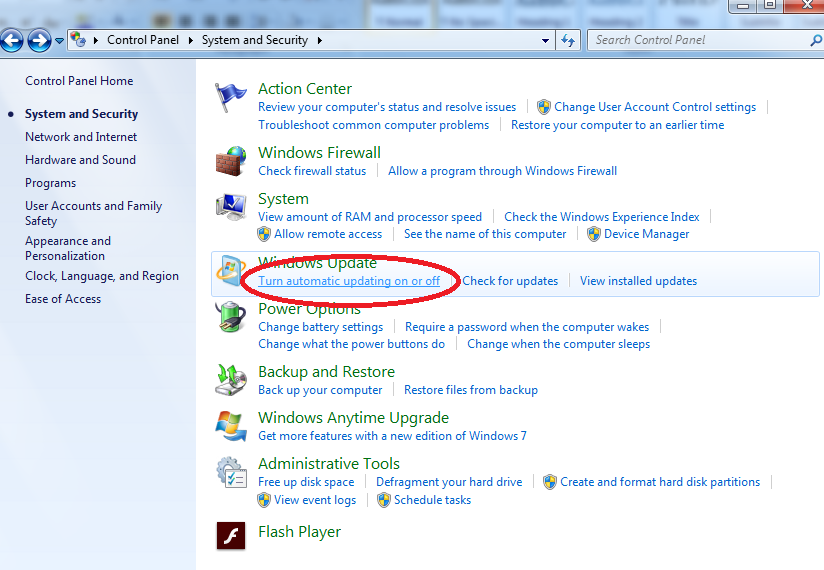Restore your computer to an earlier time
Image resolution: width=824 pixels, height=570 pixels.
(617, 125)
